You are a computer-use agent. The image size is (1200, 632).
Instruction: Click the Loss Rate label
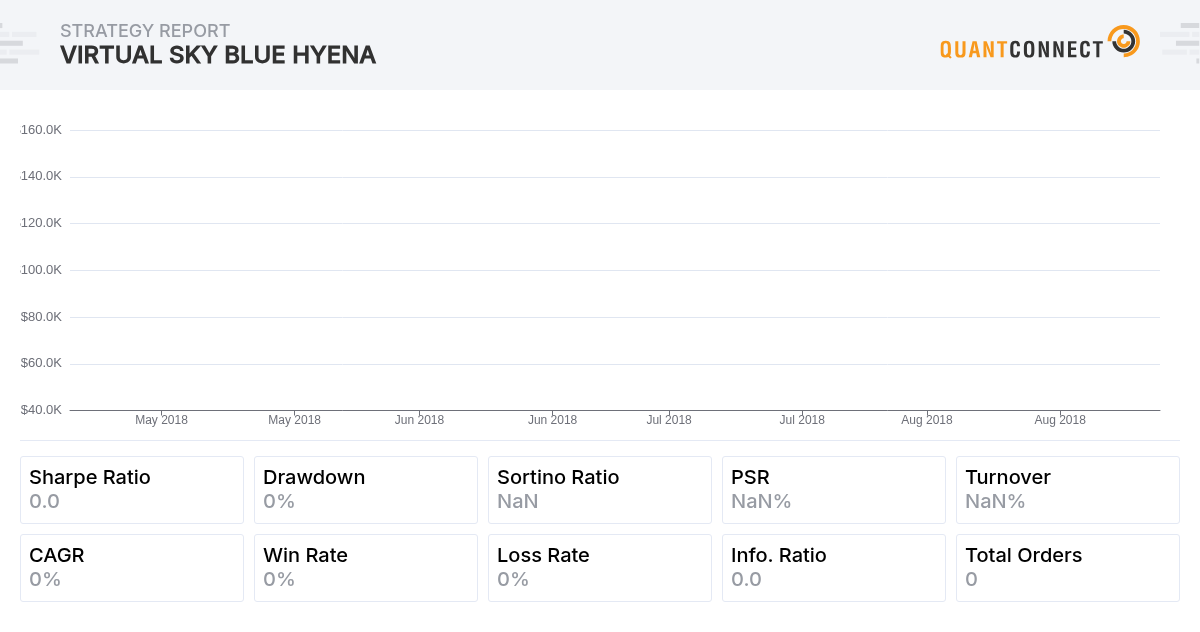click(543, 555)
